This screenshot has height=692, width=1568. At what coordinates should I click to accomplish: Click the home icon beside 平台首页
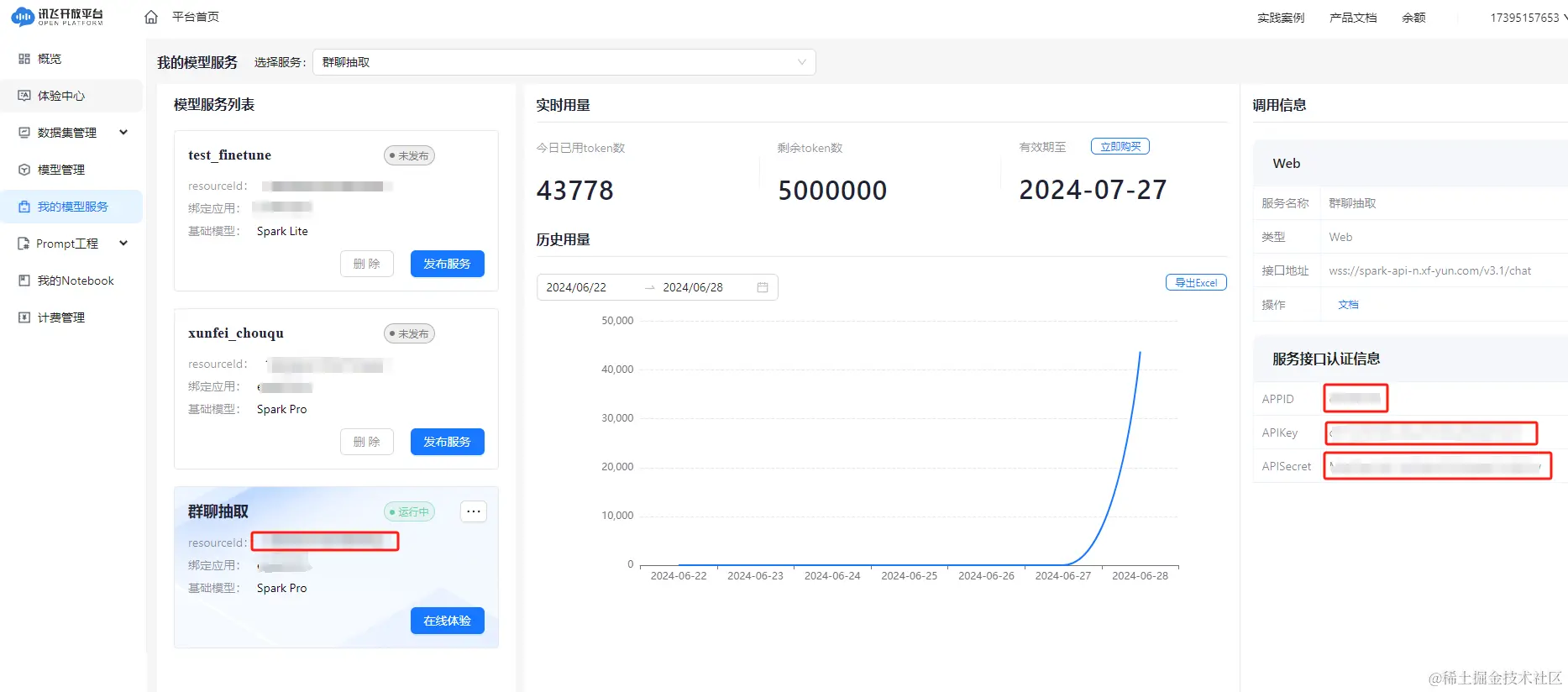click(x=151, y=17)
